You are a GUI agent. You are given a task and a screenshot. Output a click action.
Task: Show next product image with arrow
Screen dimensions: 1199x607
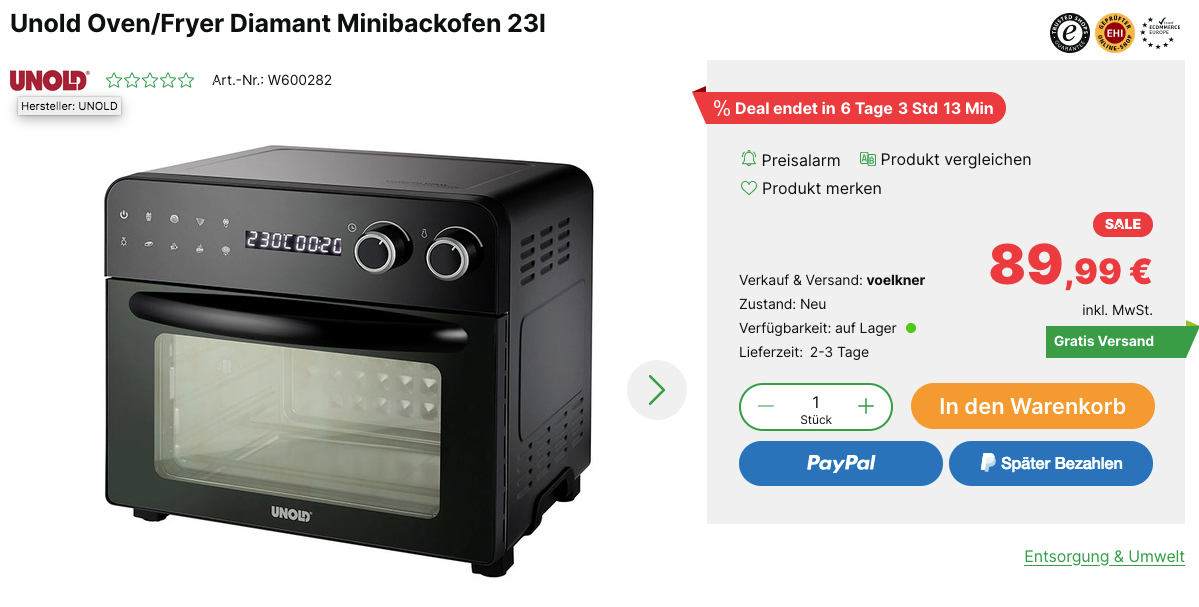(x=657, y=390)
